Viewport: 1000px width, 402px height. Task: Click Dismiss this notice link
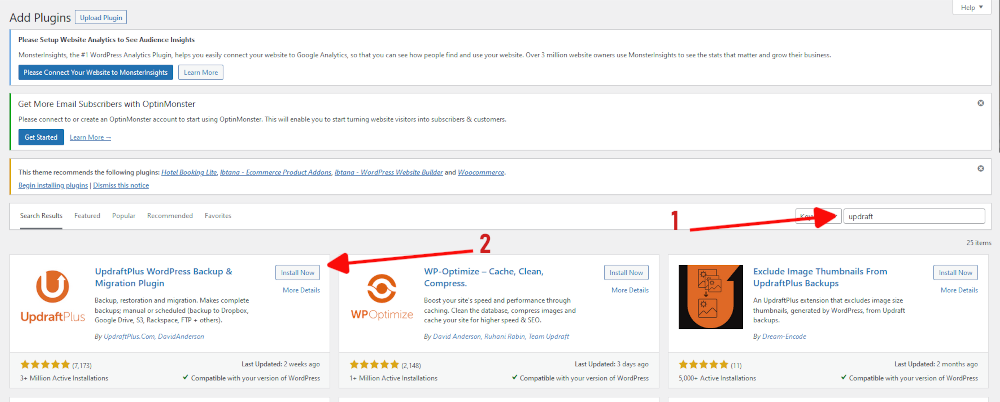(121, 185)
